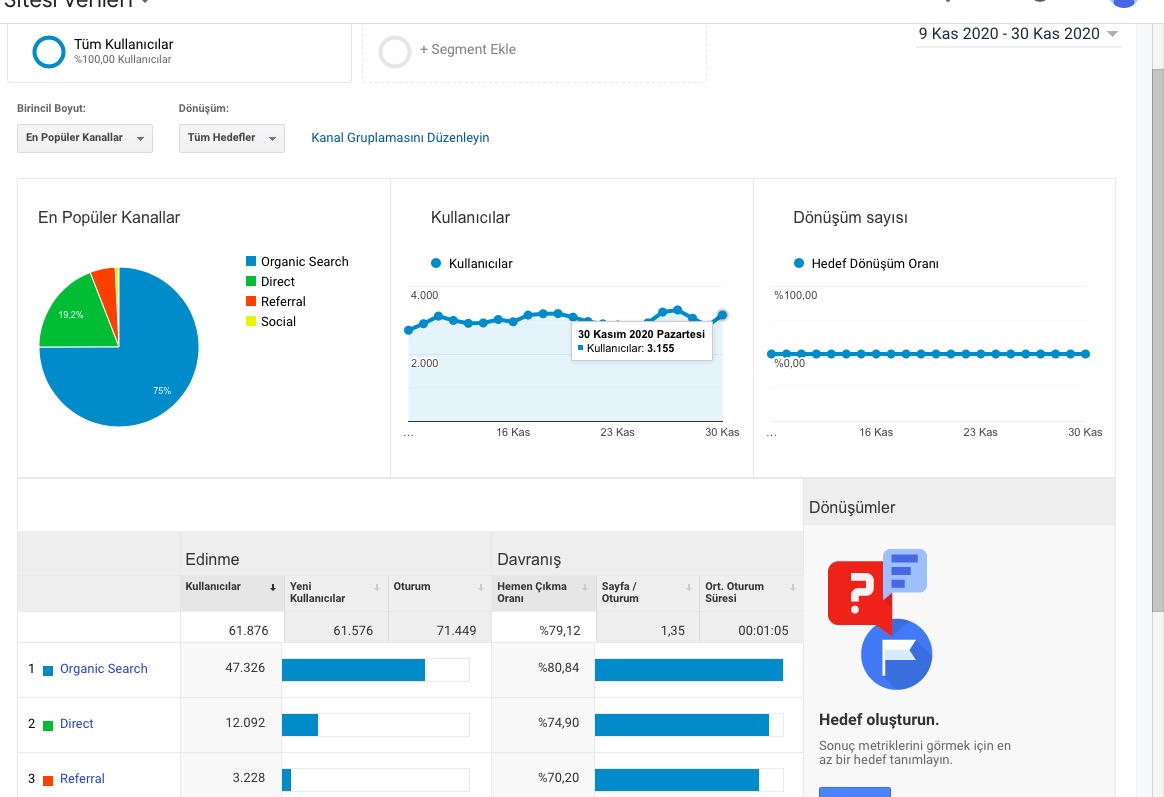Click the Hedef oluşturun illustration icon

(x=880, y=619)
